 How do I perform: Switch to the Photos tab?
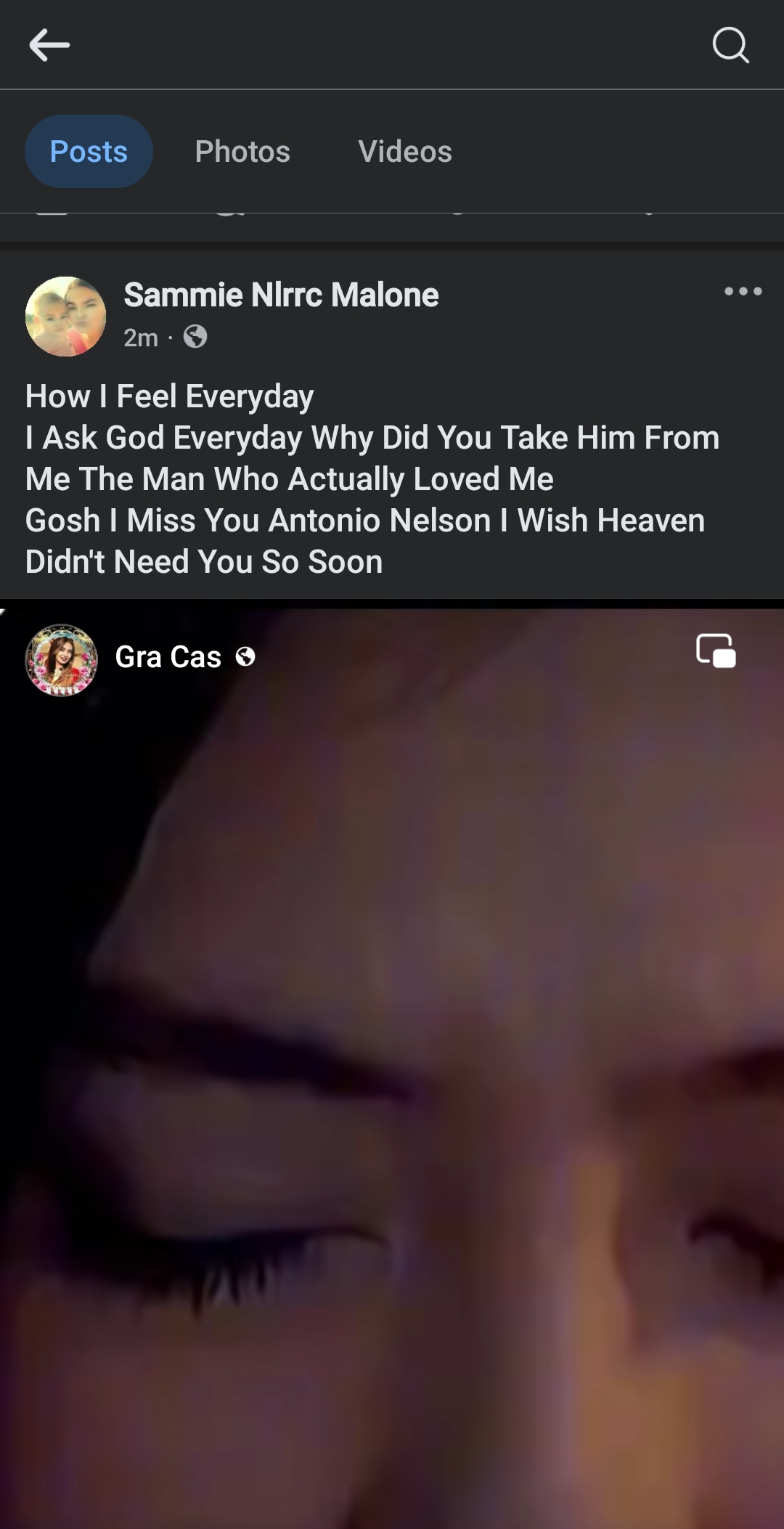coord(242,152)
